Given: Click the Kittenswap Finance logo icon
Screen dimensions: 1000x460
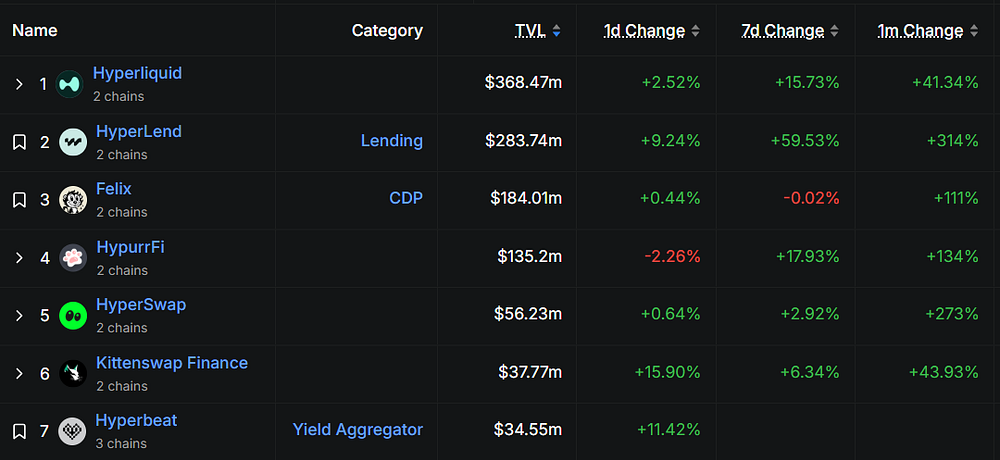Looking at the screenshot, I should (x=73, y=374).
